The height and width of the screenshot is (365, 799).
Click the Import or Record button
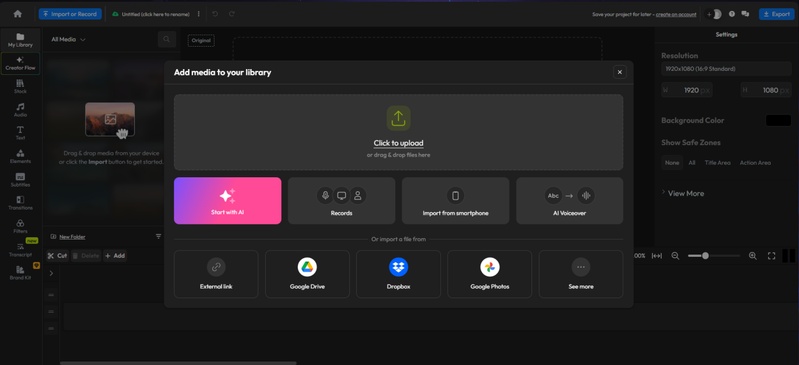click(x=70, y=14)
